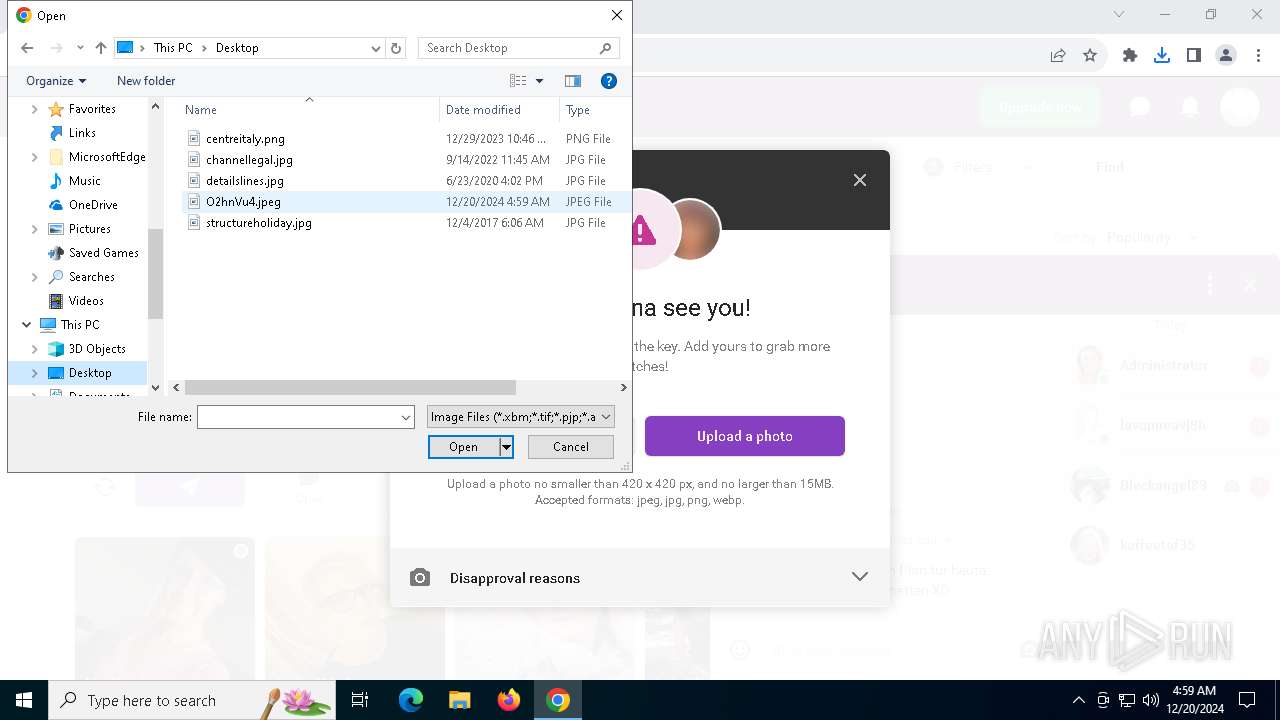Go back in Open dialog navigation
1280x720 pixels.
tap(27, 48)
